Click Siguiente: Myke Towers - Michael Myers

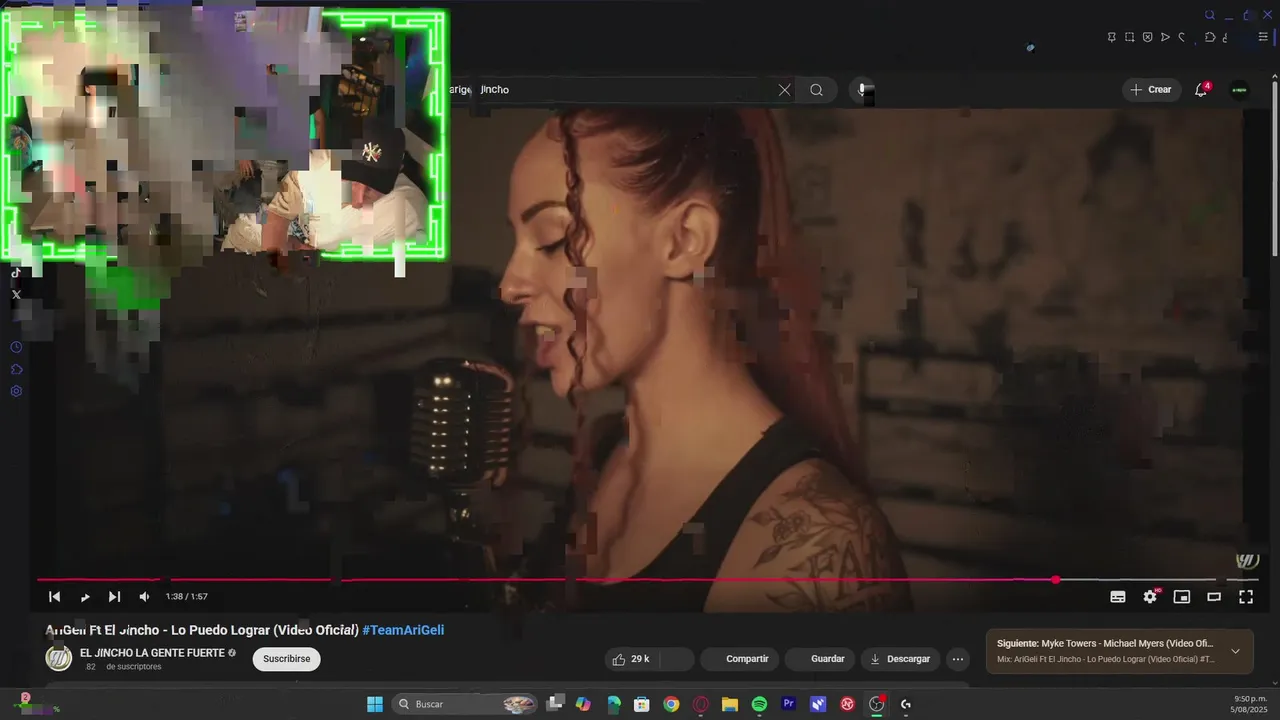(x=1105, y=643)
